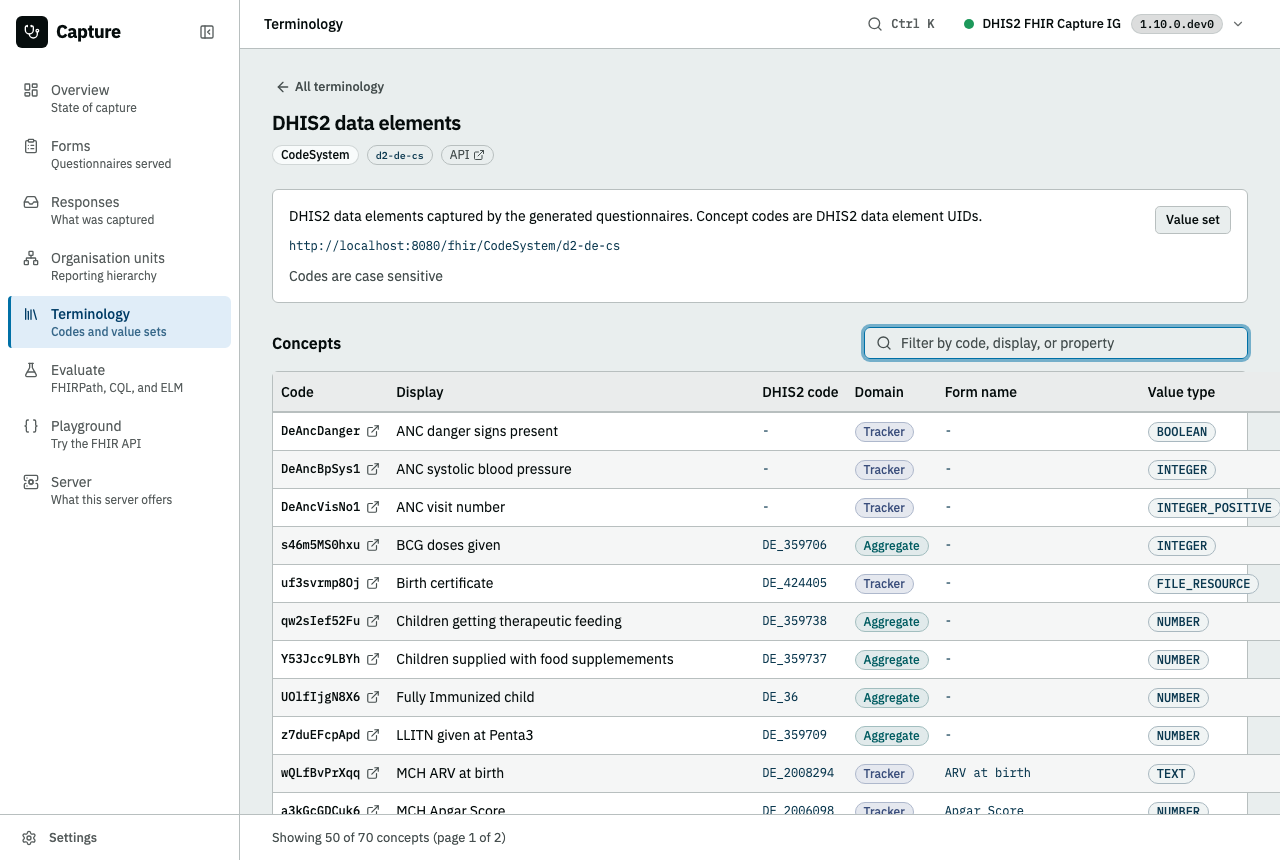
Task: Click the Responses inbox icon
Action: pyautogui.click(x=31, y=202)
